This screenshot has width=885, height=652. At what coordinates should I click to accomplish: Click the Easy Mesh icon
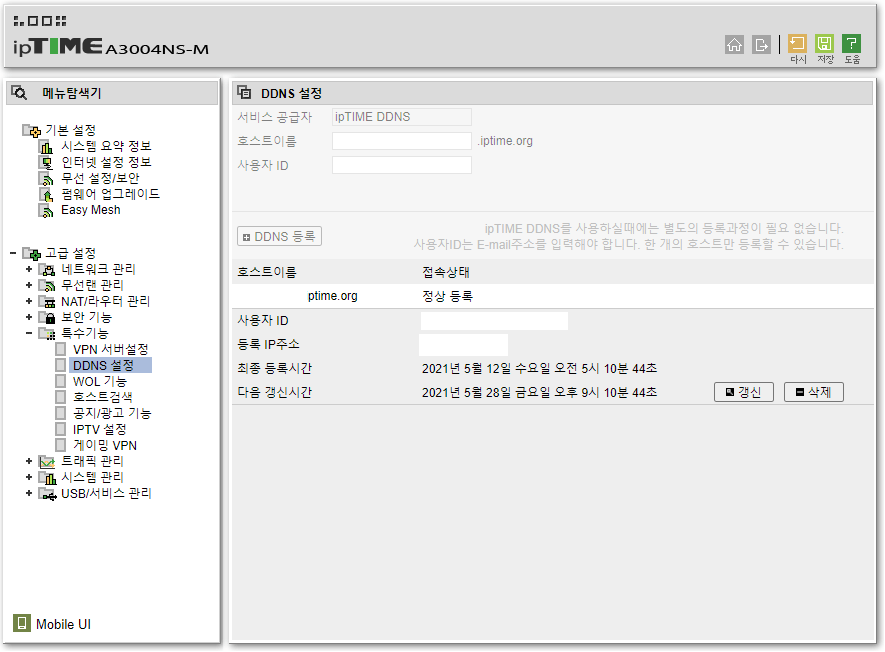point(46,211)
